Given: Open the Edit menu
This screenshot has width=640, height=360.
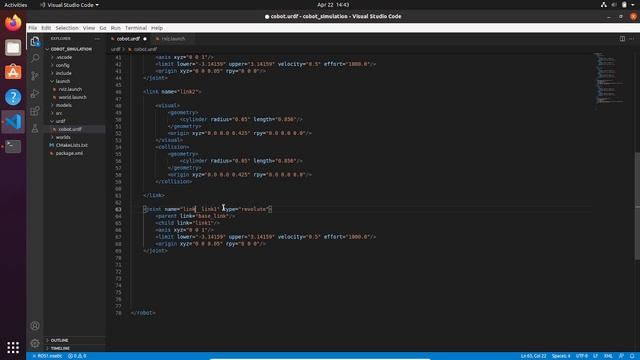Looking at the screenshot, I should (46, 28).
